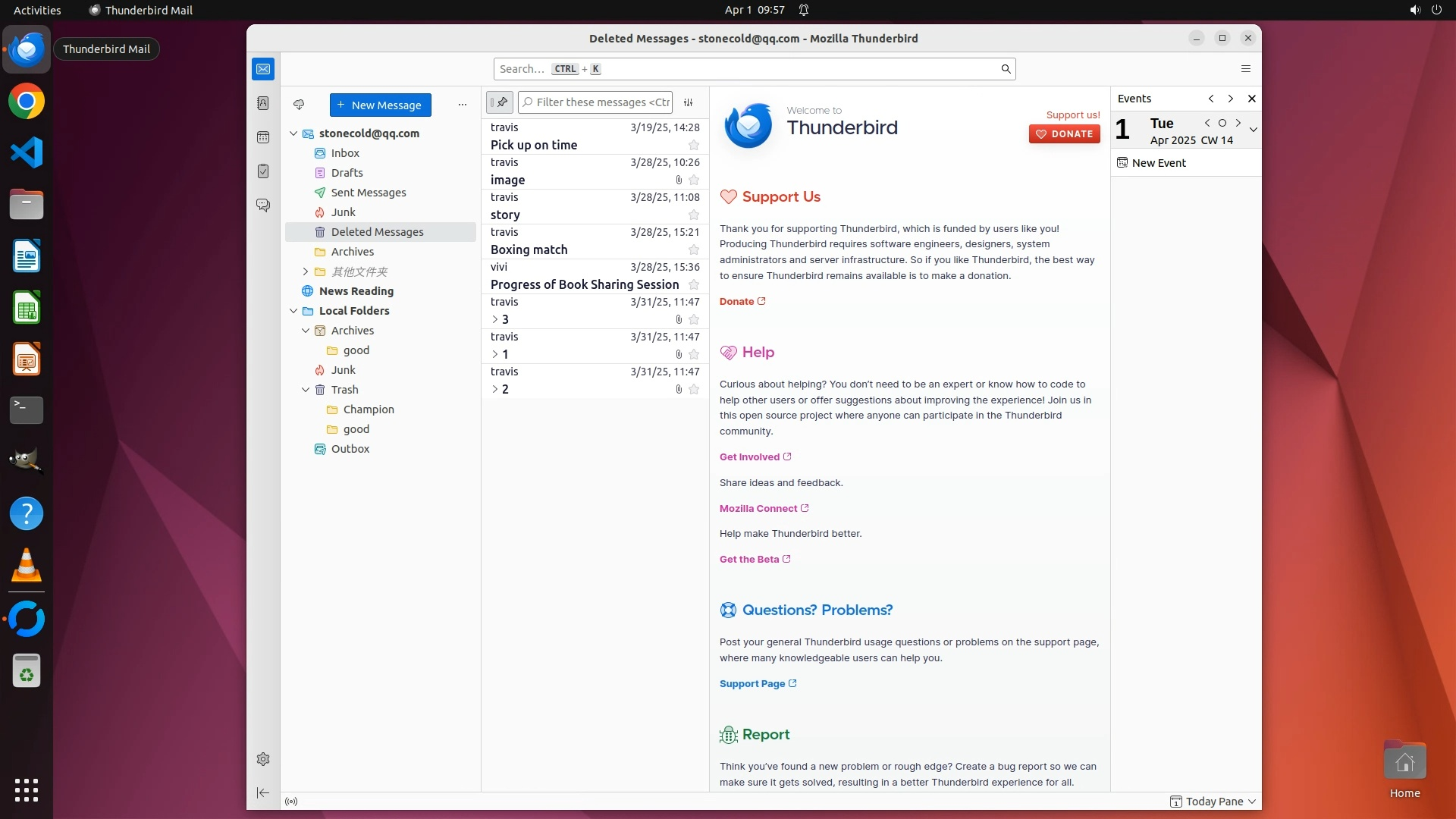Open the Address Book space icon

click(x=263, y=103)
